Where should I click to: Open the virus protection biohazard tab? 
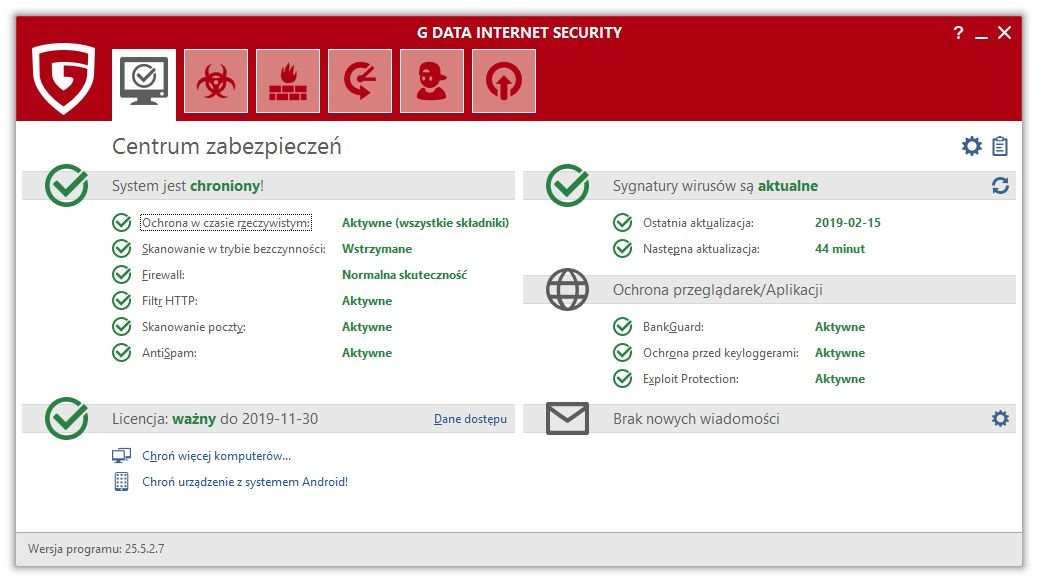point(216,81)
